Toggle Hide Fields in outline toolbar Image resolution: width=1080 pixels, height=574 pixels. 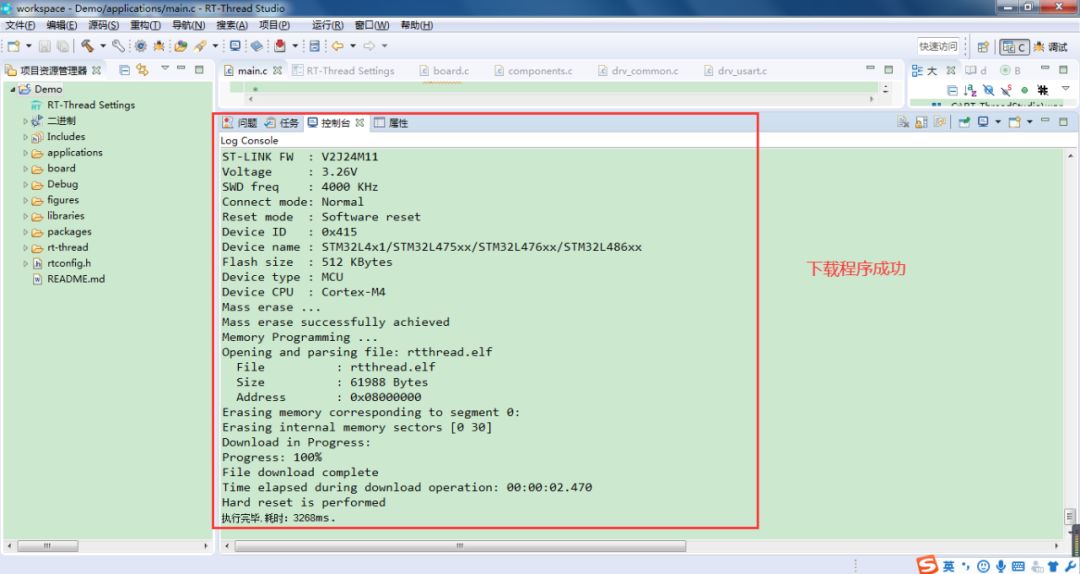click(x=988, y=90)
